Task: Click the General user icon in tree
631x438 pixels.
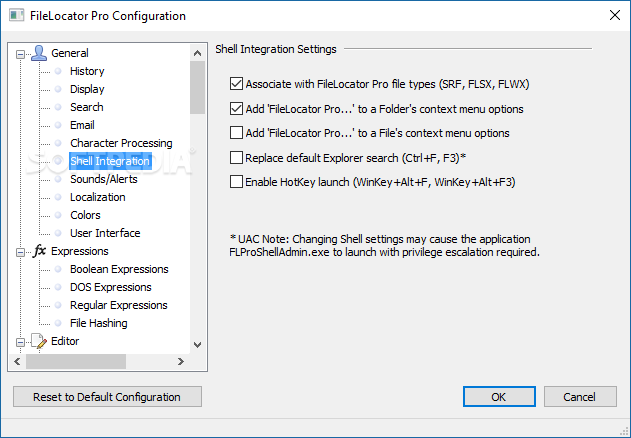Action: coord(39,53)
